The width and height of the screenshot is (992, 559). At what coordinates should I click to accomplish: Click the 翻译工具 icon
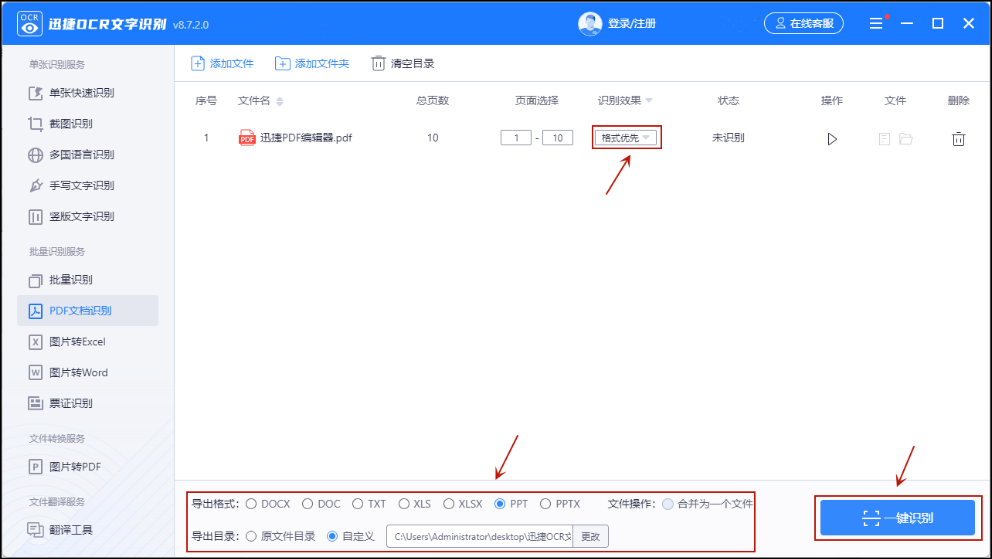[35, 529]
